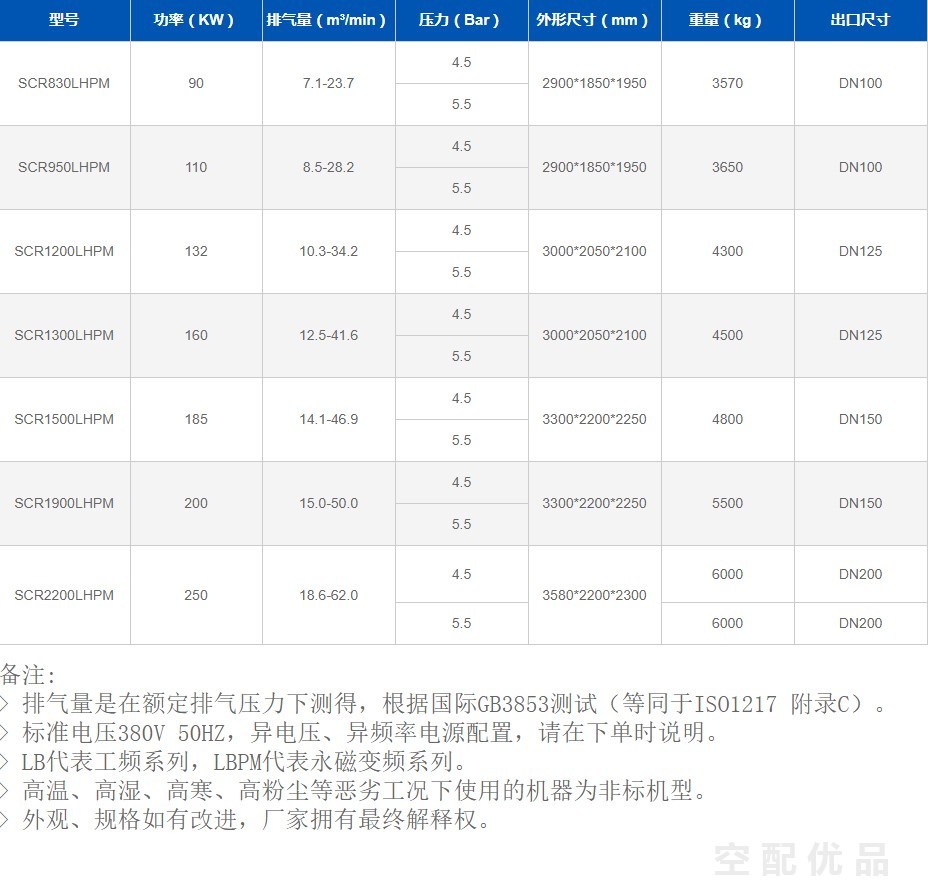Click air flow value 12.5-41.6

328,335
